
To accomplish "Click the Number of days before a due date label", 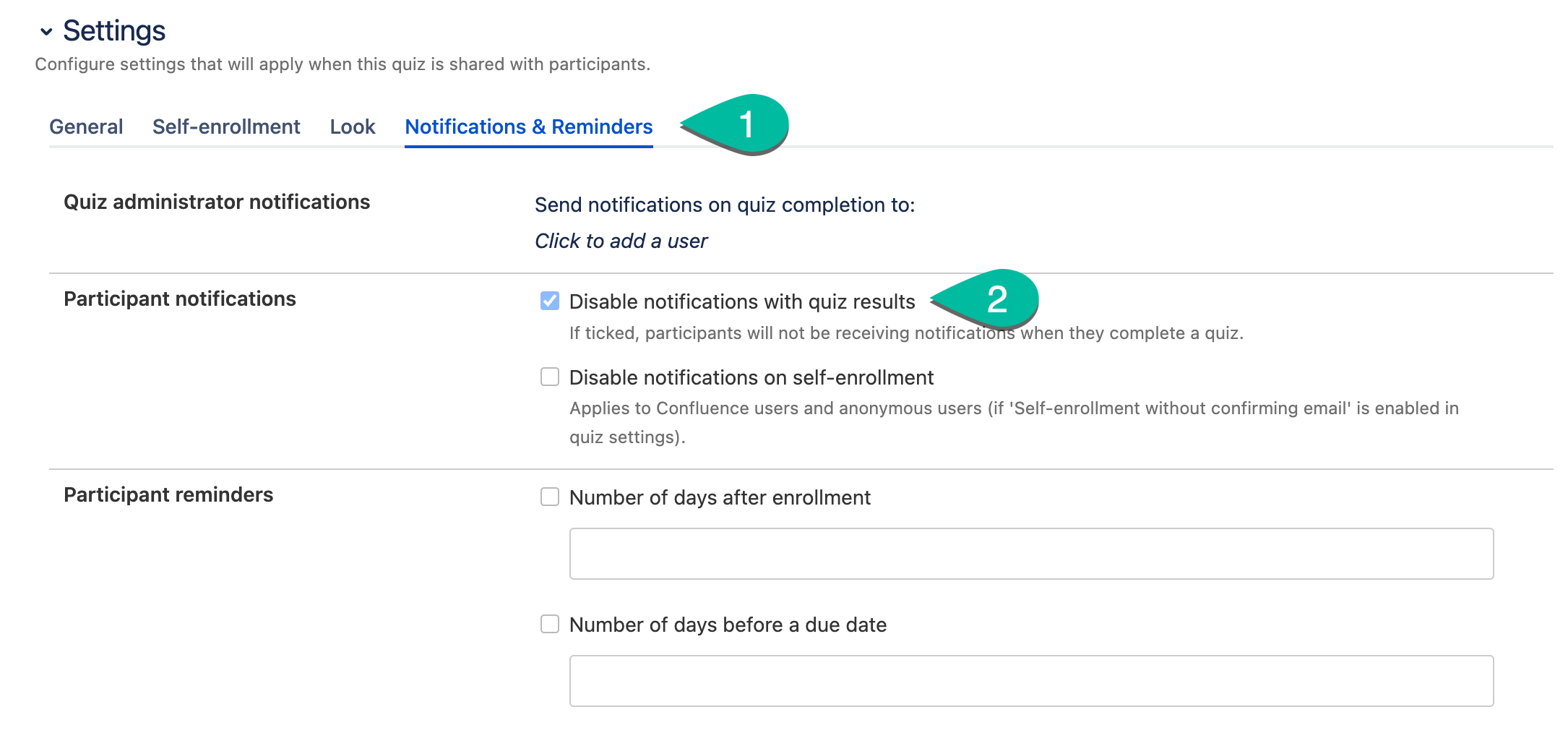I will tap(728, 625).
